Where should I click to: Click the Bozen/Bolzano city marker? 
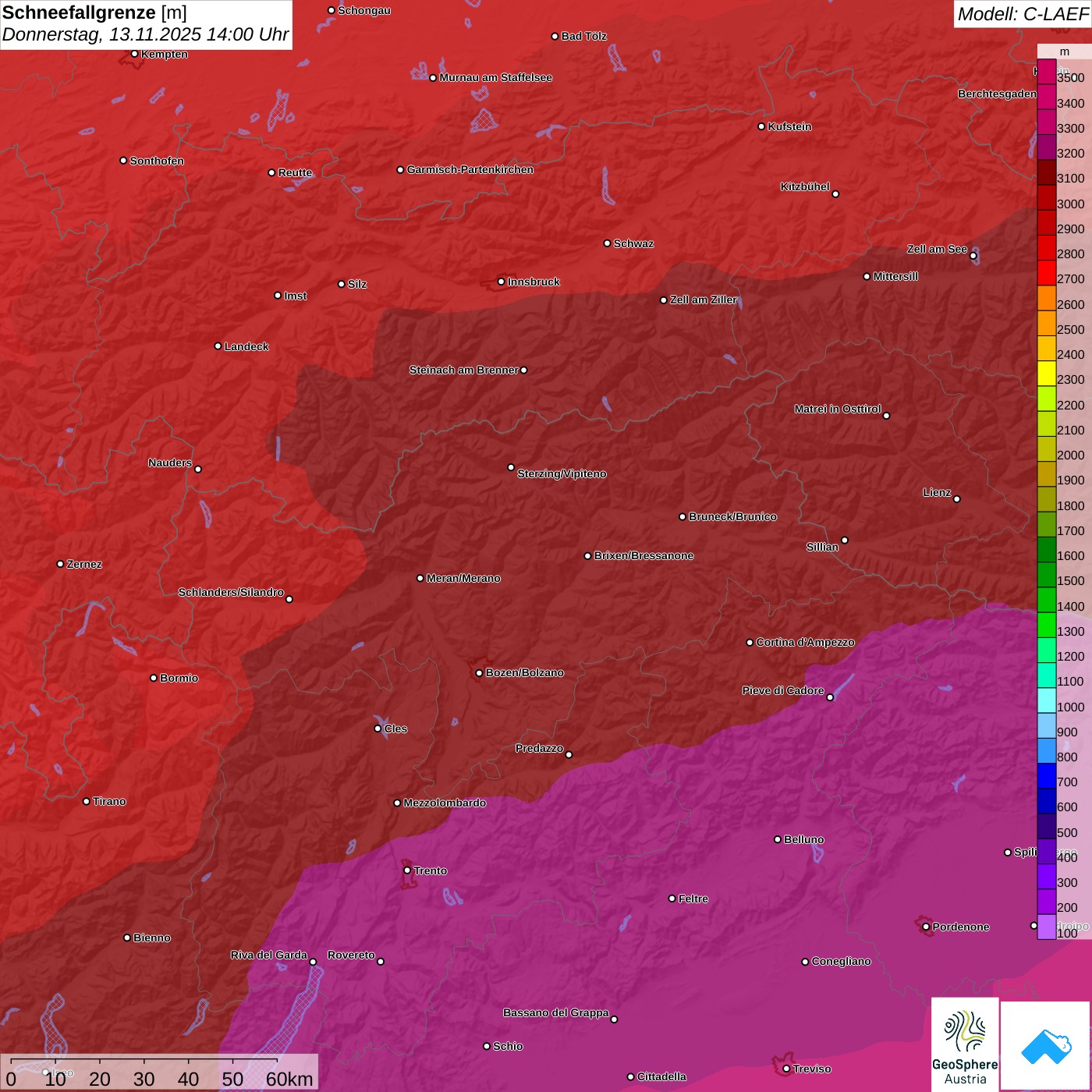point(480,673)
